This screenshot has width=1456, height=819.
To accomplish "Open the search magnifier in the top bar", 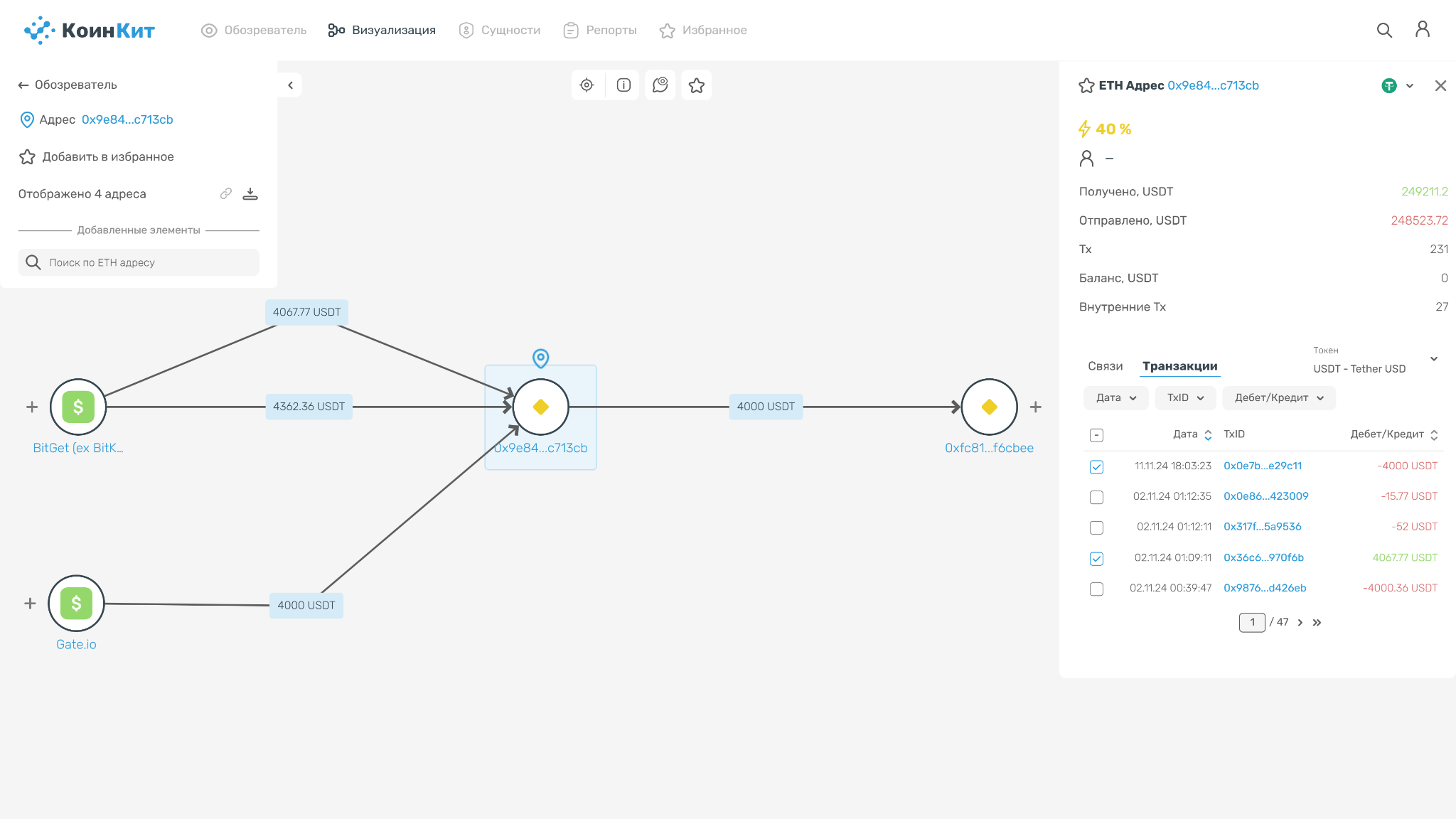I will coord(1384,30).
